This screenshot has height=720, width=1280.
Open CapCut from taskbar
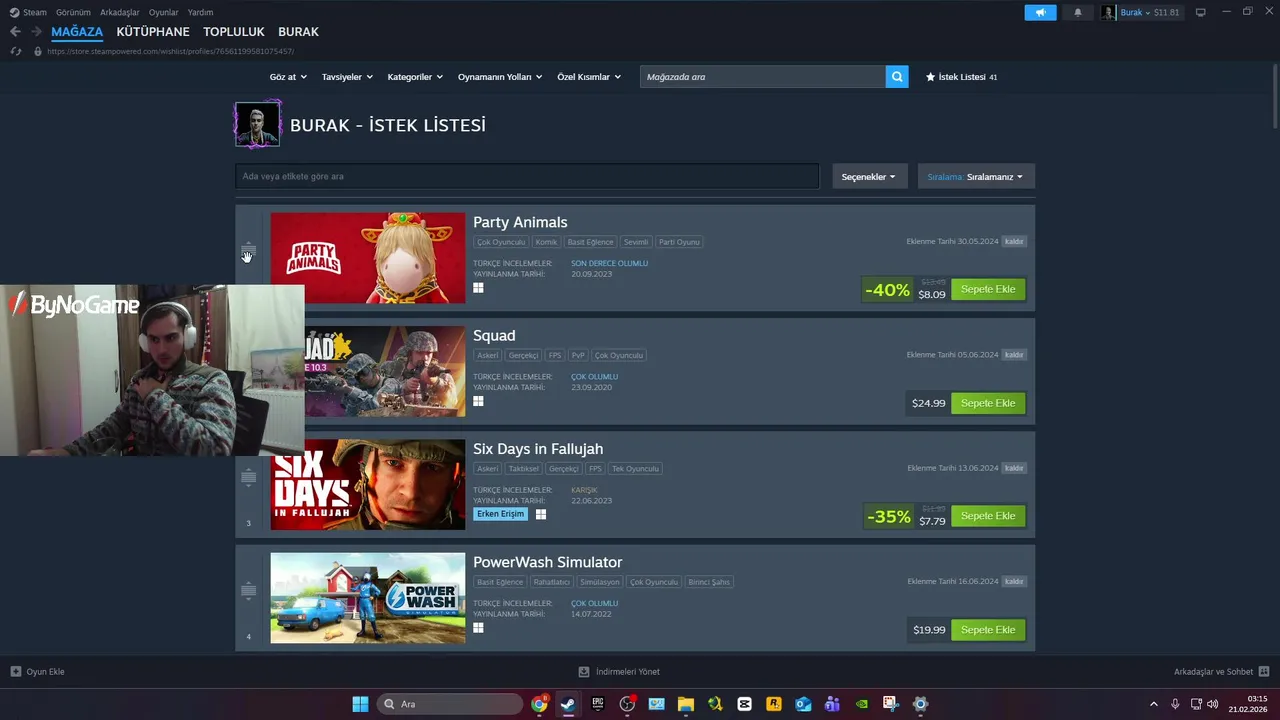(744, 704)
